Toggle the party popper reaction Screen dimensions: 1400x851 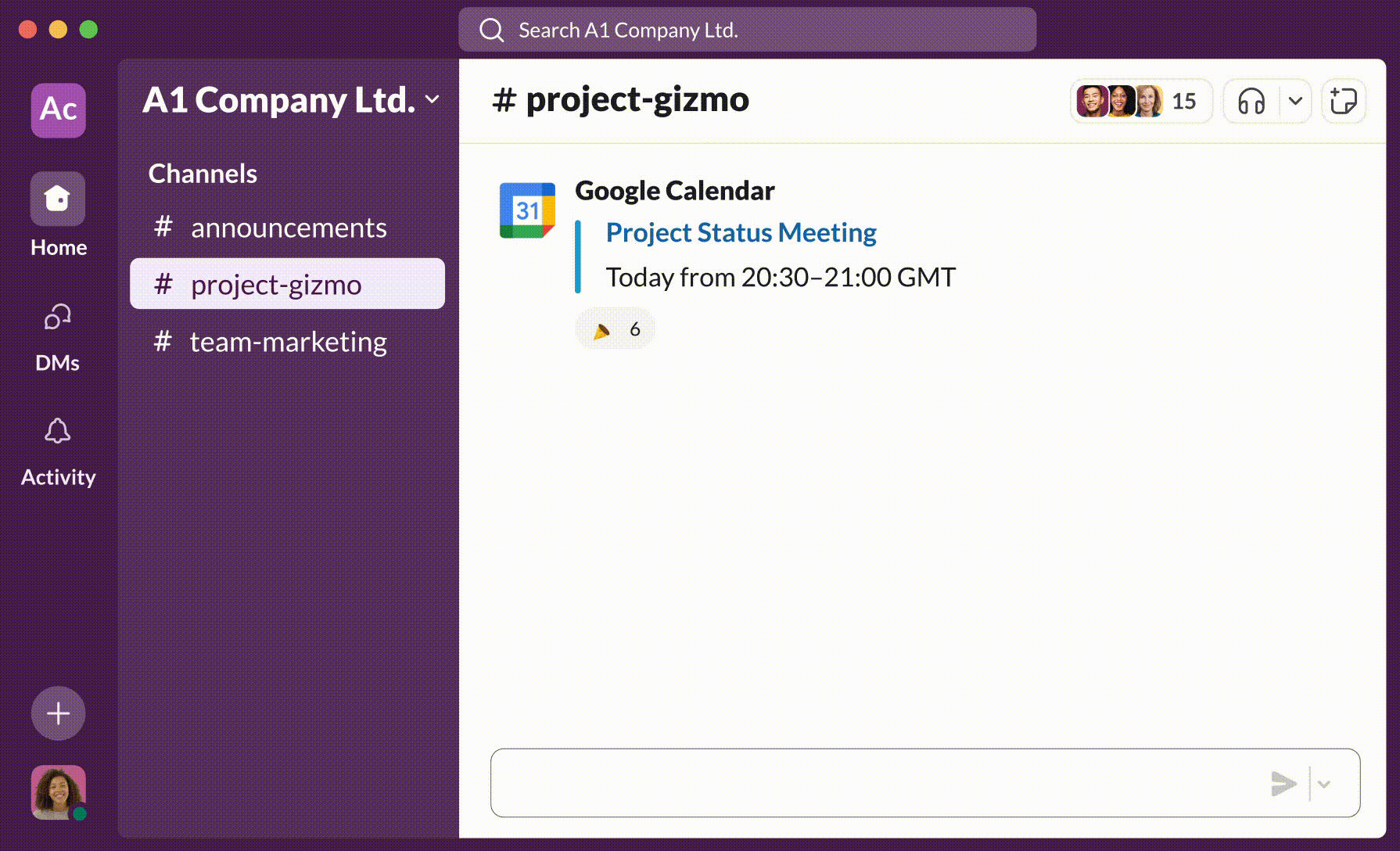click(x=616, y=329)
